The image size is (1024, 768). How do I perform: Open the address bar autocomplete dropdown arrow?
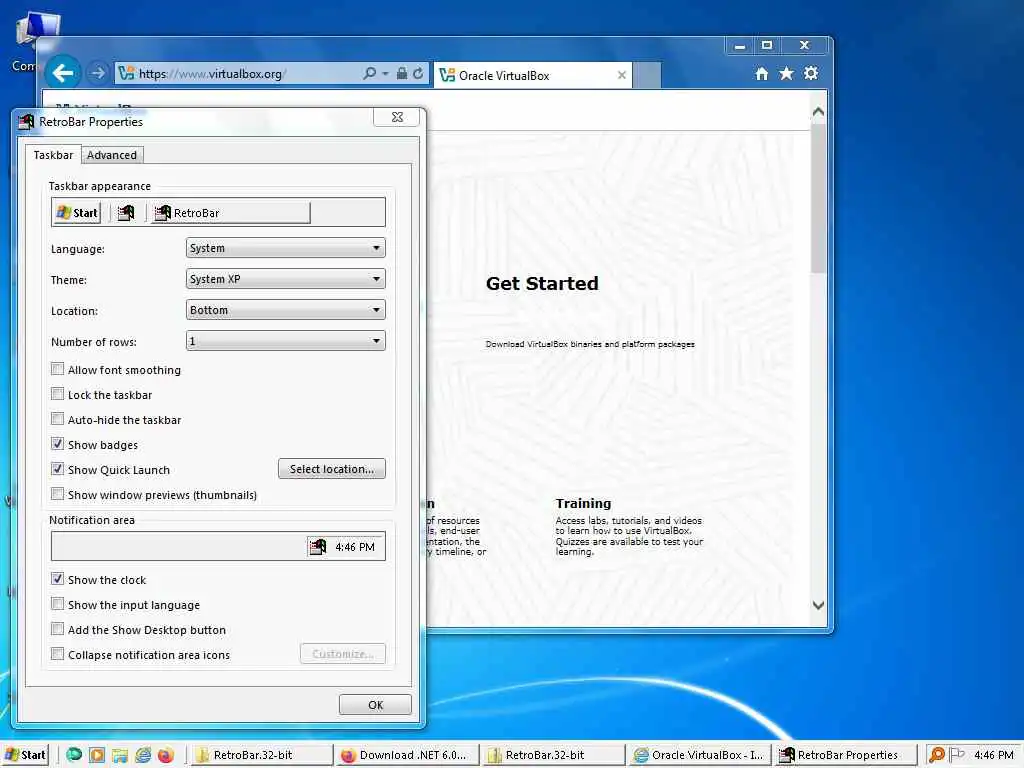coord(385,74)
